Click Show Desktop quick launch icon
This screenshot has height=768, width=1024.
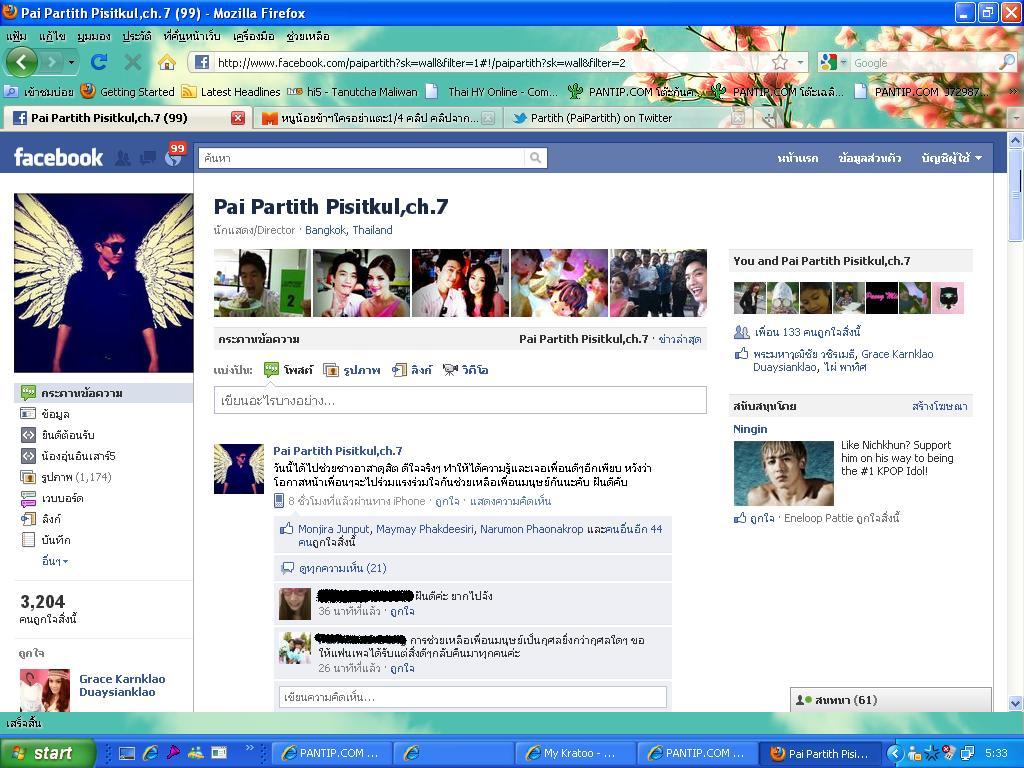127,753
